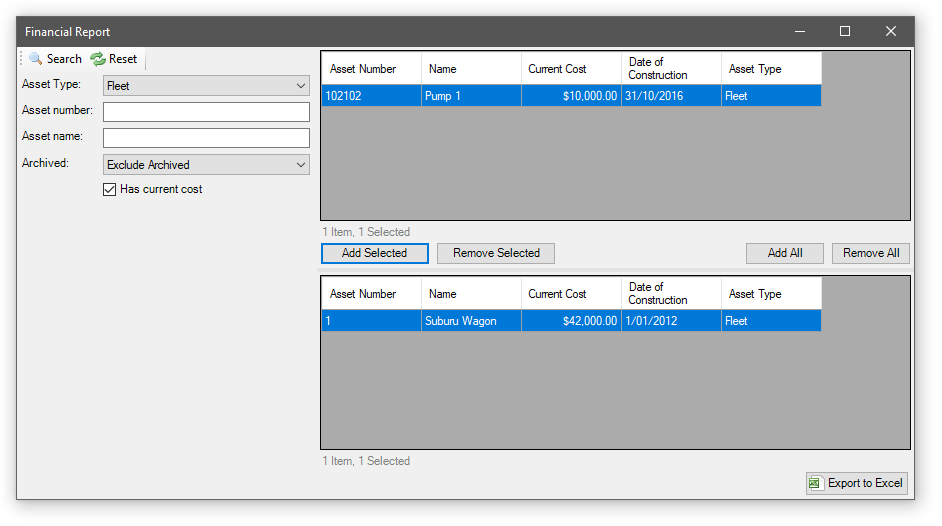Select the Pump 1 row in top grid
The width and height of the screenshot is (942, 526).
click(470, 96)
